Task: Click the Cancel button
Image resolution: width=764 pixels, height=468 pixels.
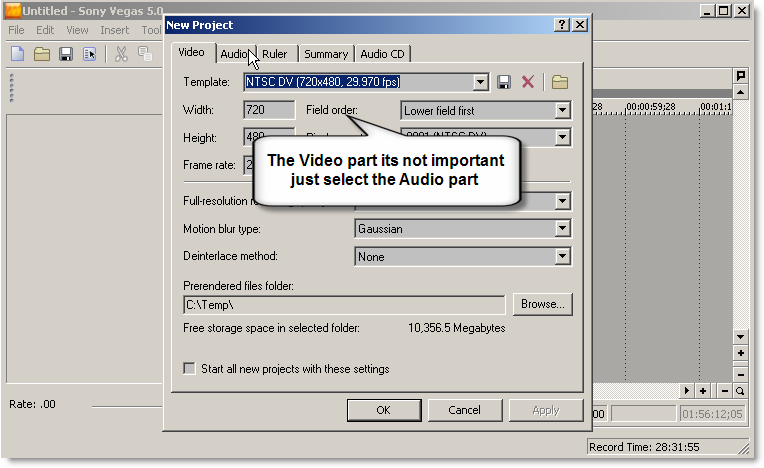Action: pyautogui.click(x=465, y=410)
